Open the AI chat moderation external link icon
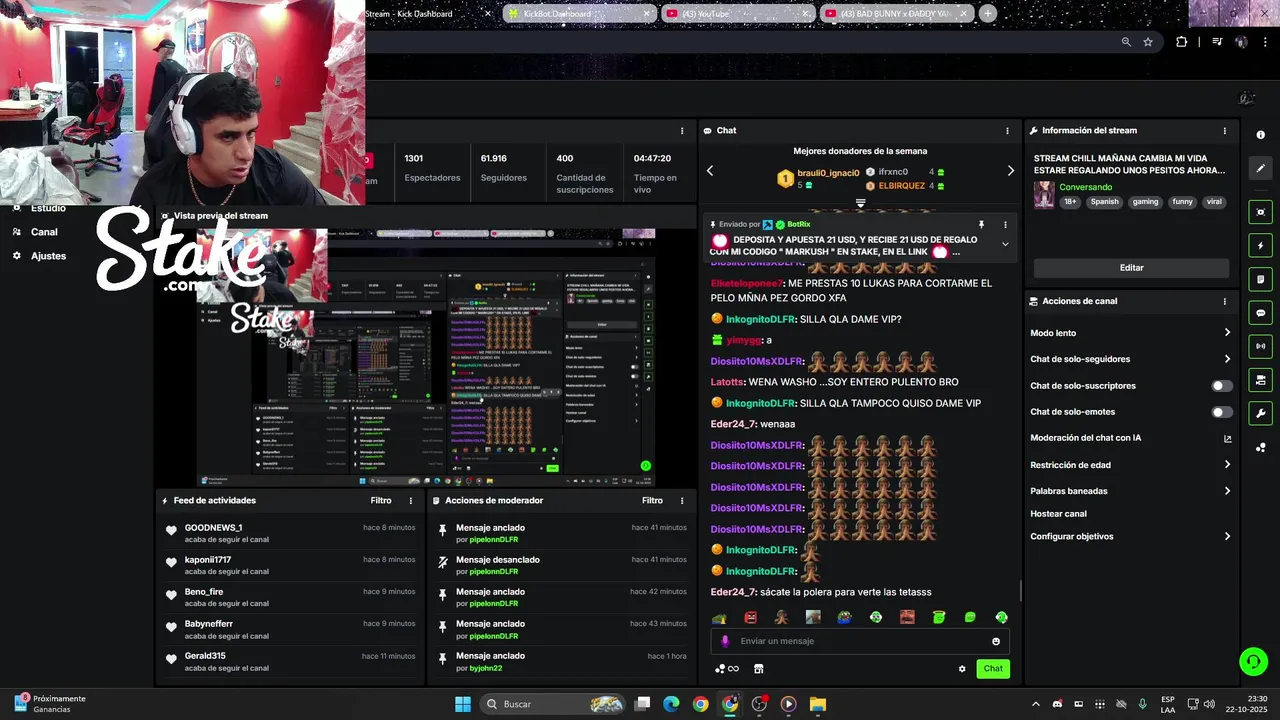Viewport: 1280px width, 720px height. (1227, 438)
